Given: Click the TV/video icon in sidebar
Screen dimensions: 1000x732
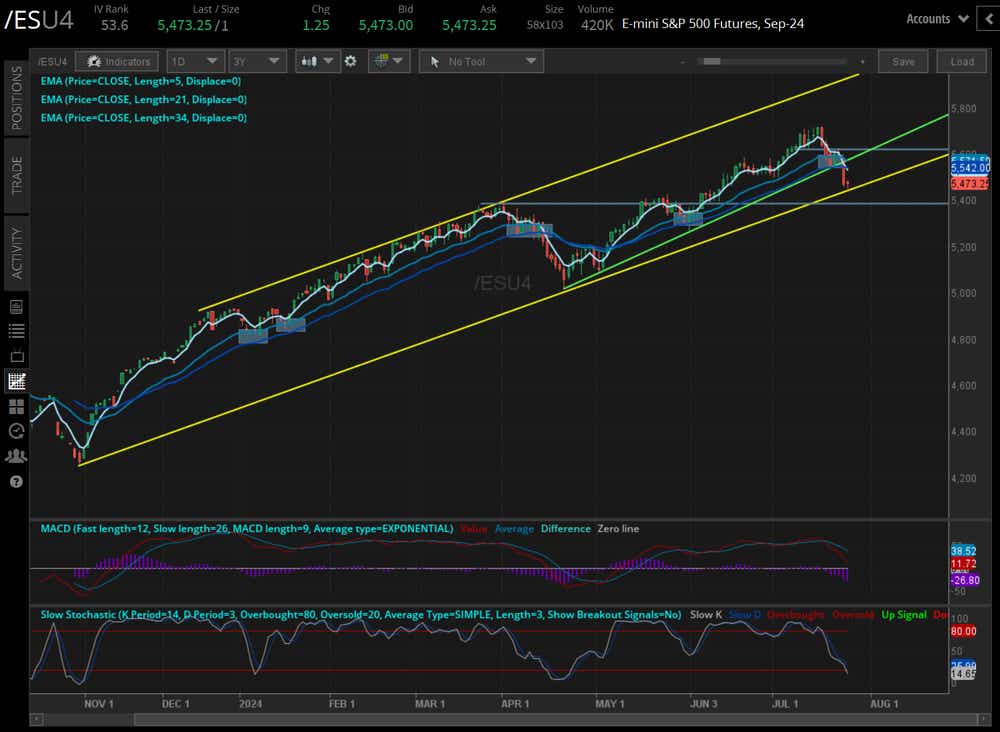Looking at the screenshot, I should pos(15,356).
